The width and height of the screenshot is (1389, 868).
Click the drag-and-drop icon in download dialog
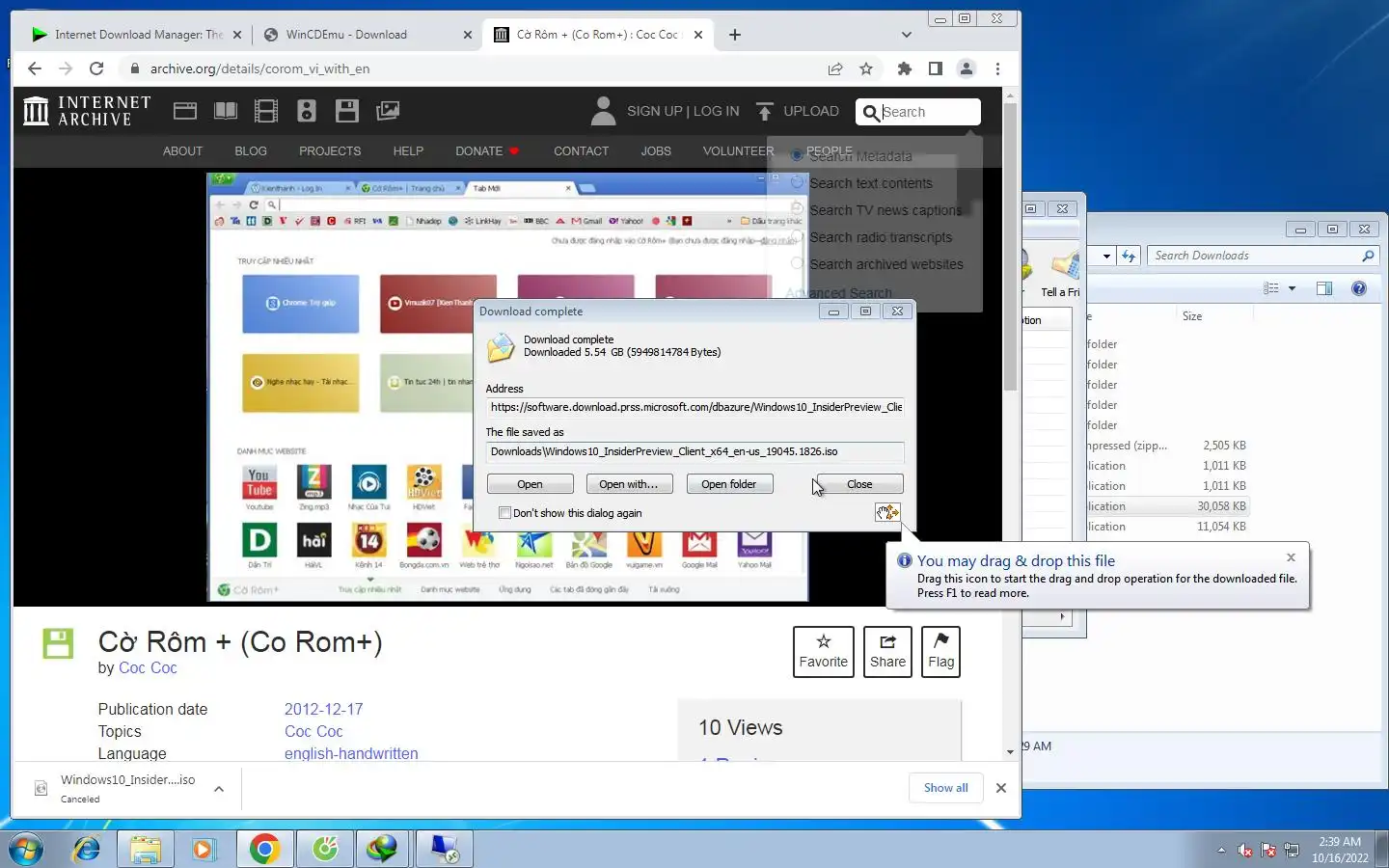coord(887,512)
